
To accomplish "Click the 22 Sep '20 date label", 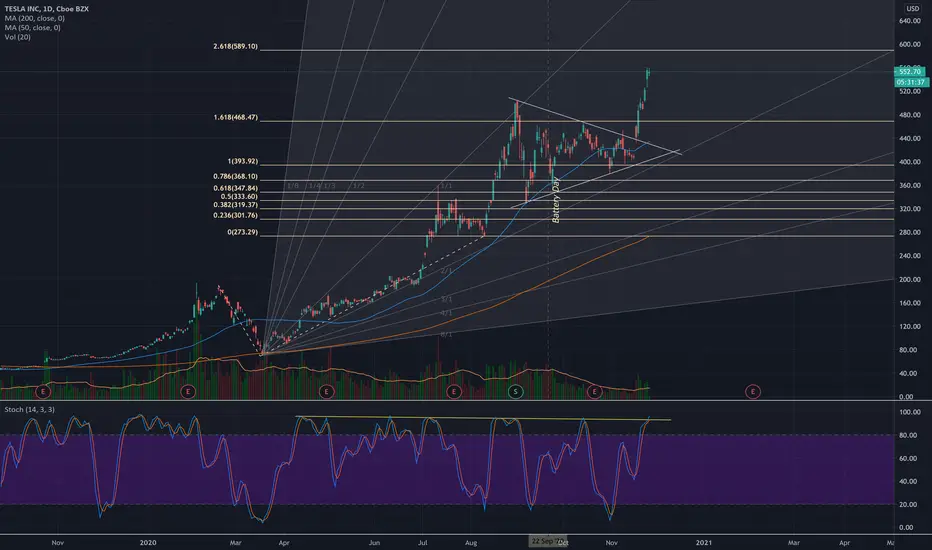I will coord(547,542).
